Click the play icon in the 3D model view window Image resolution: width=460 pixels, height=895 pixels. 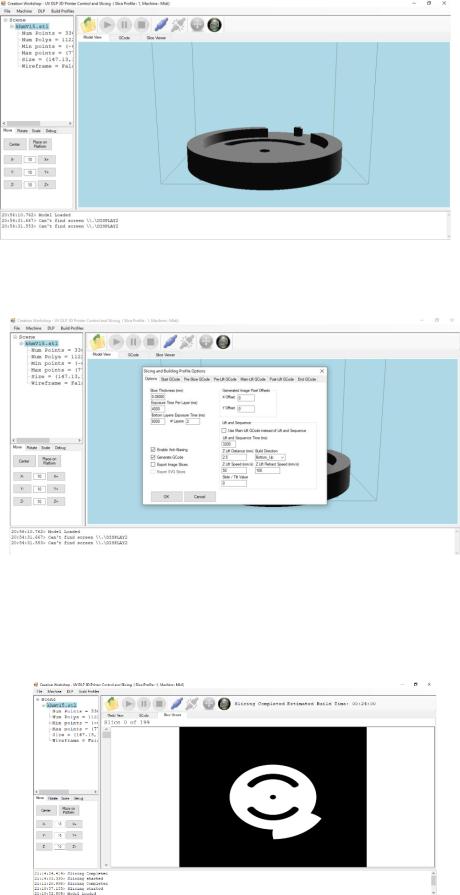[107, 25]
